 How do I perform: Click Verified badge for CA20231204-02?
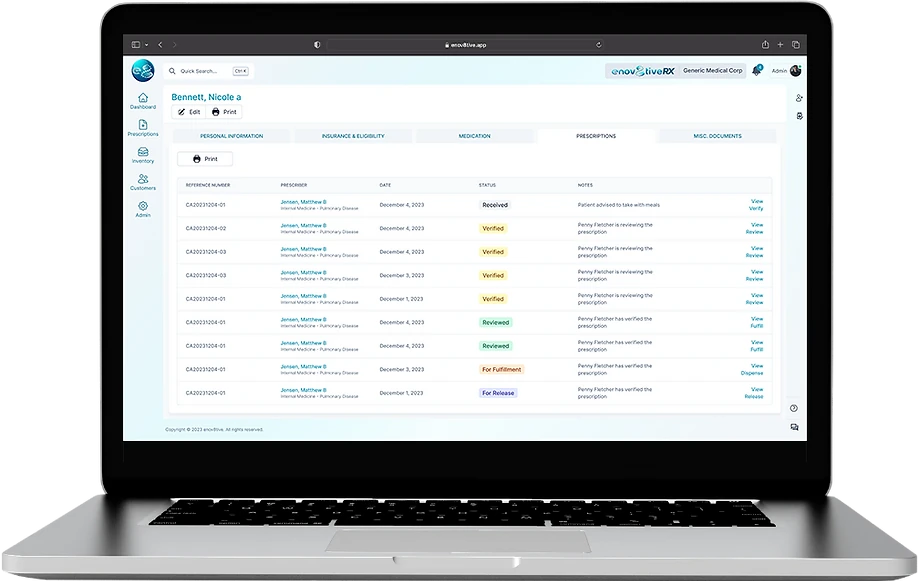pos(493,229)
